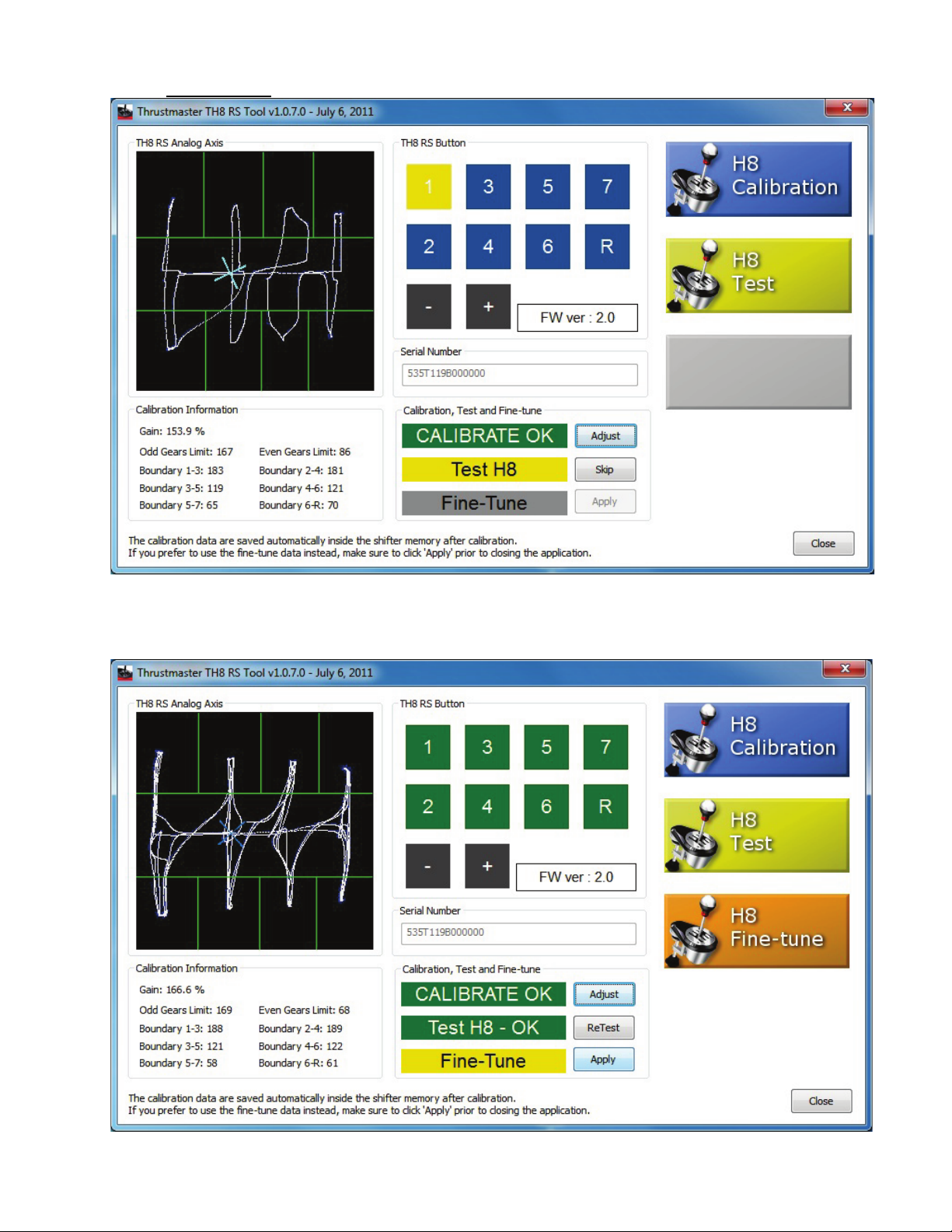
Task: Click green gear 5 button in bottom window
Action: coord(546,747)
